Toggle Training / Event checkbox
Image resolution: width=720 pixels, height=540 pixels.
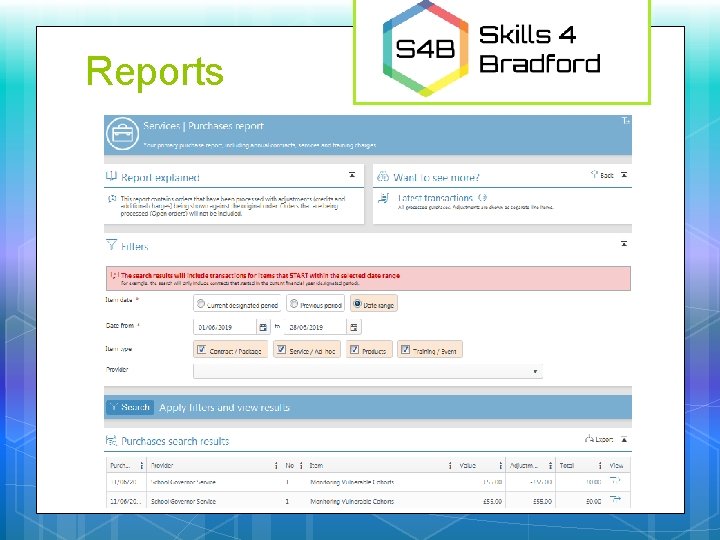point(405,349)
